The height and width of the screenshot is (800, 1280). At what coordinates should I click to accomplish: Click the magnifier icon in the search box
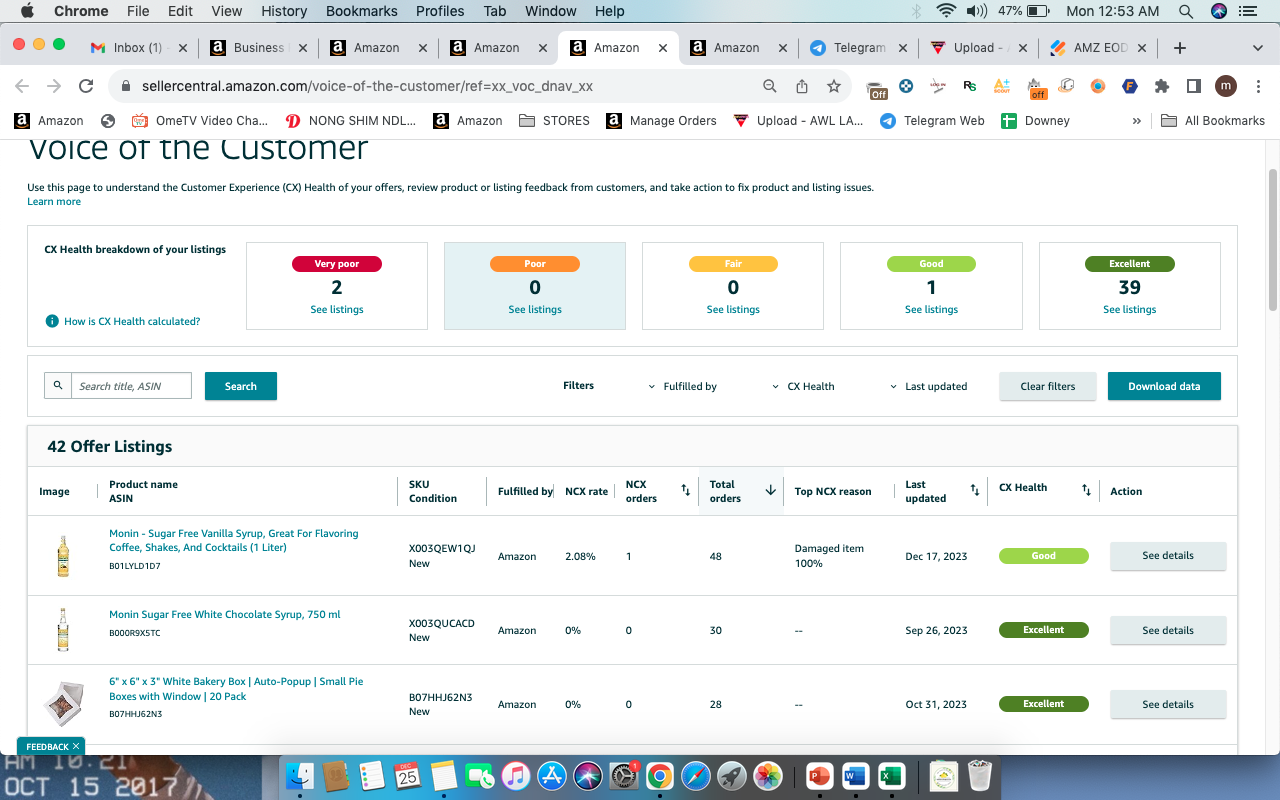58,386
